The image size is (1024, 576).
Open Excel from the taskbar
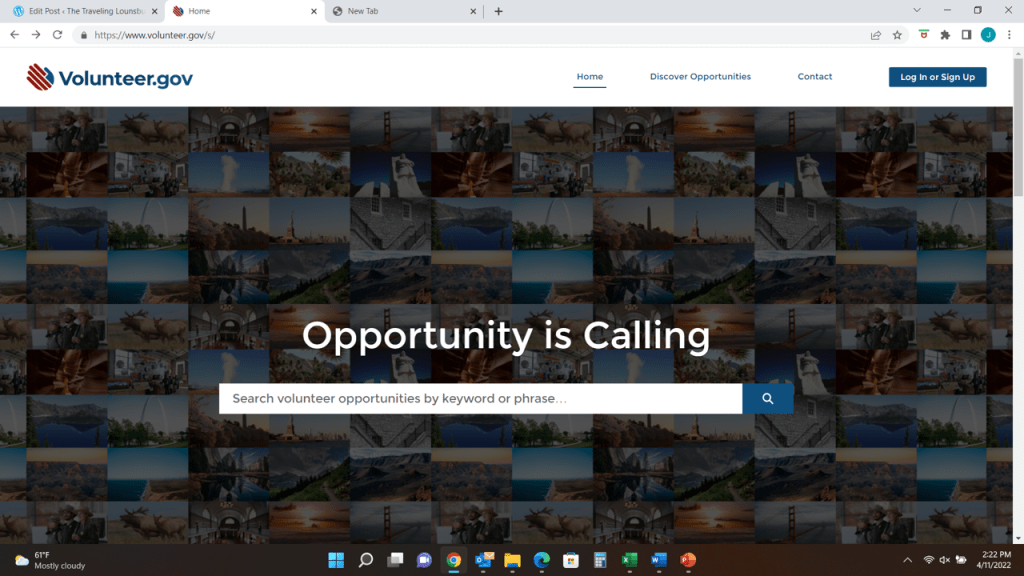point(630,560)
